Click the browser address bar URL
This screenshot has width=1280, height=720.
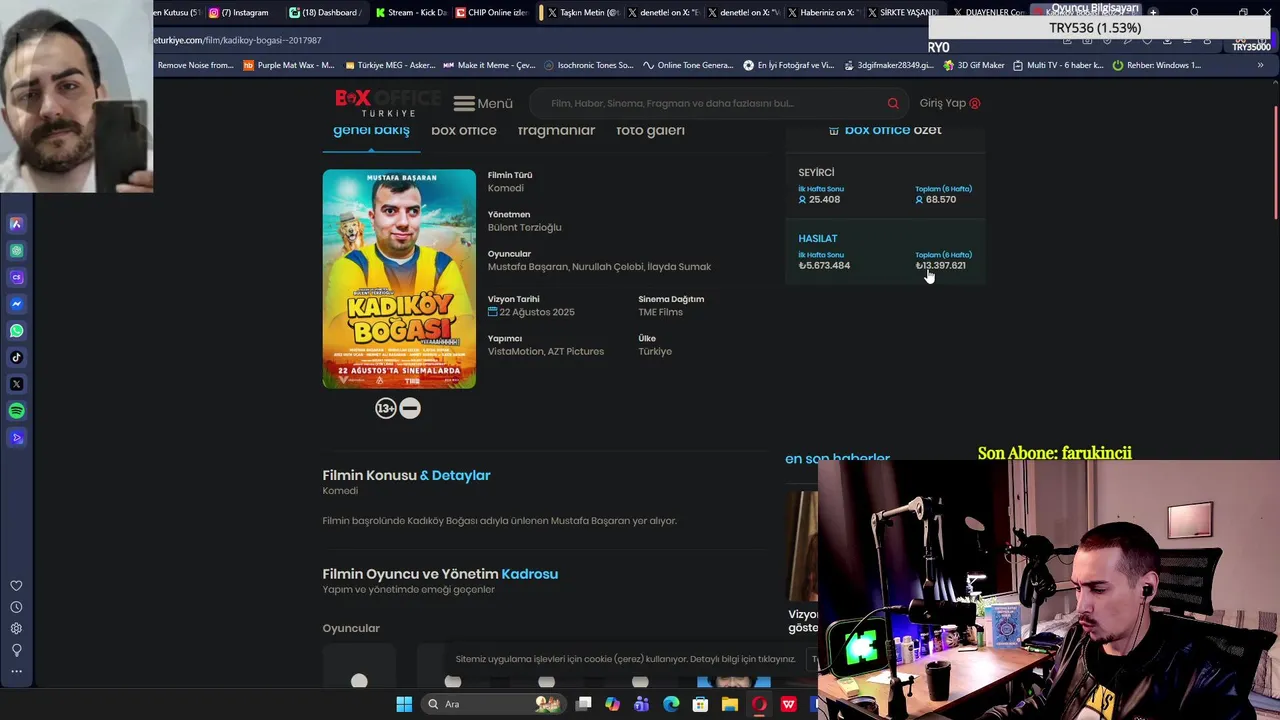238,40
